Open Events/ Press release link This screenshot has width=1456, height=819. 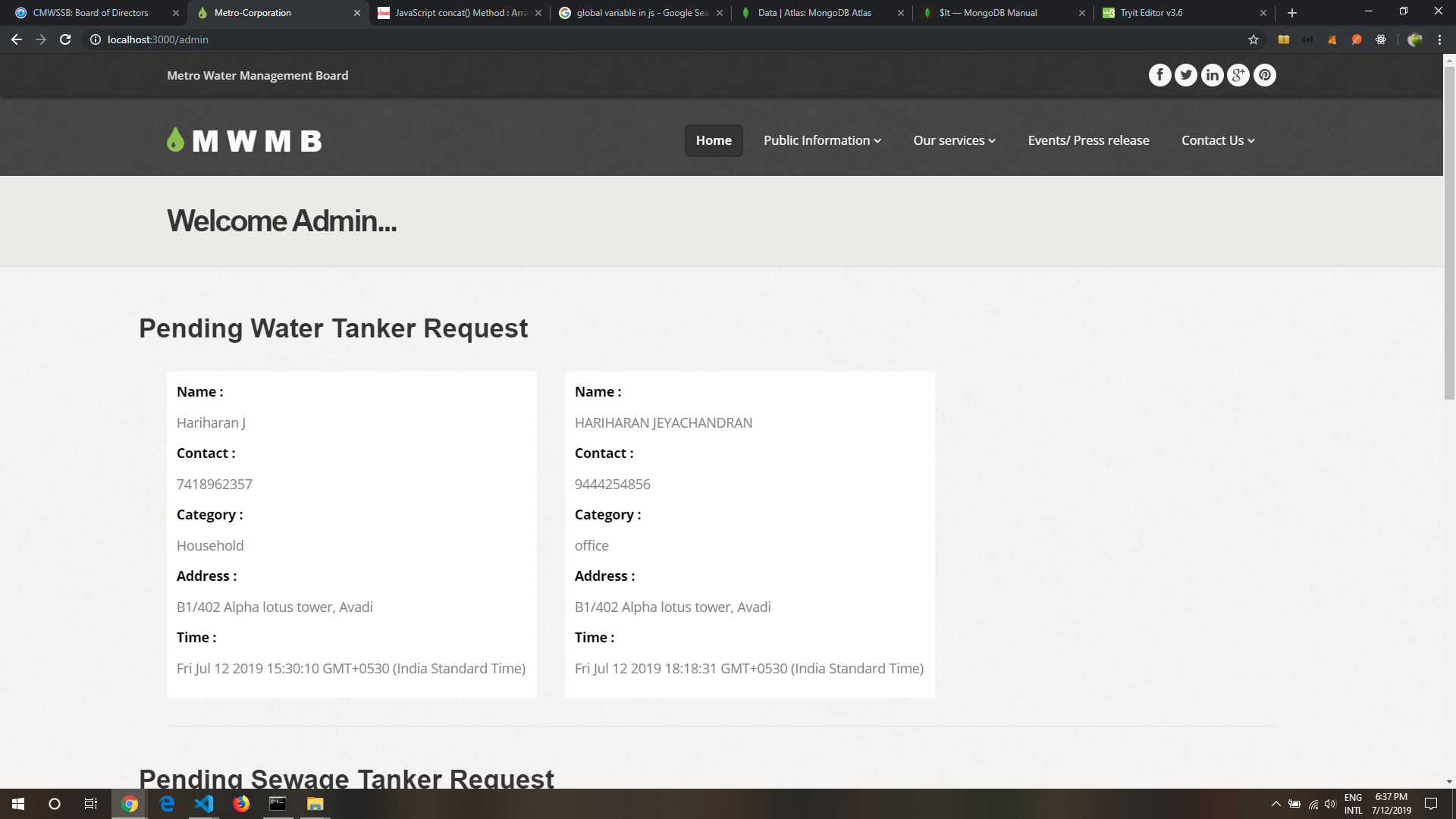(x=1088, y=140)
